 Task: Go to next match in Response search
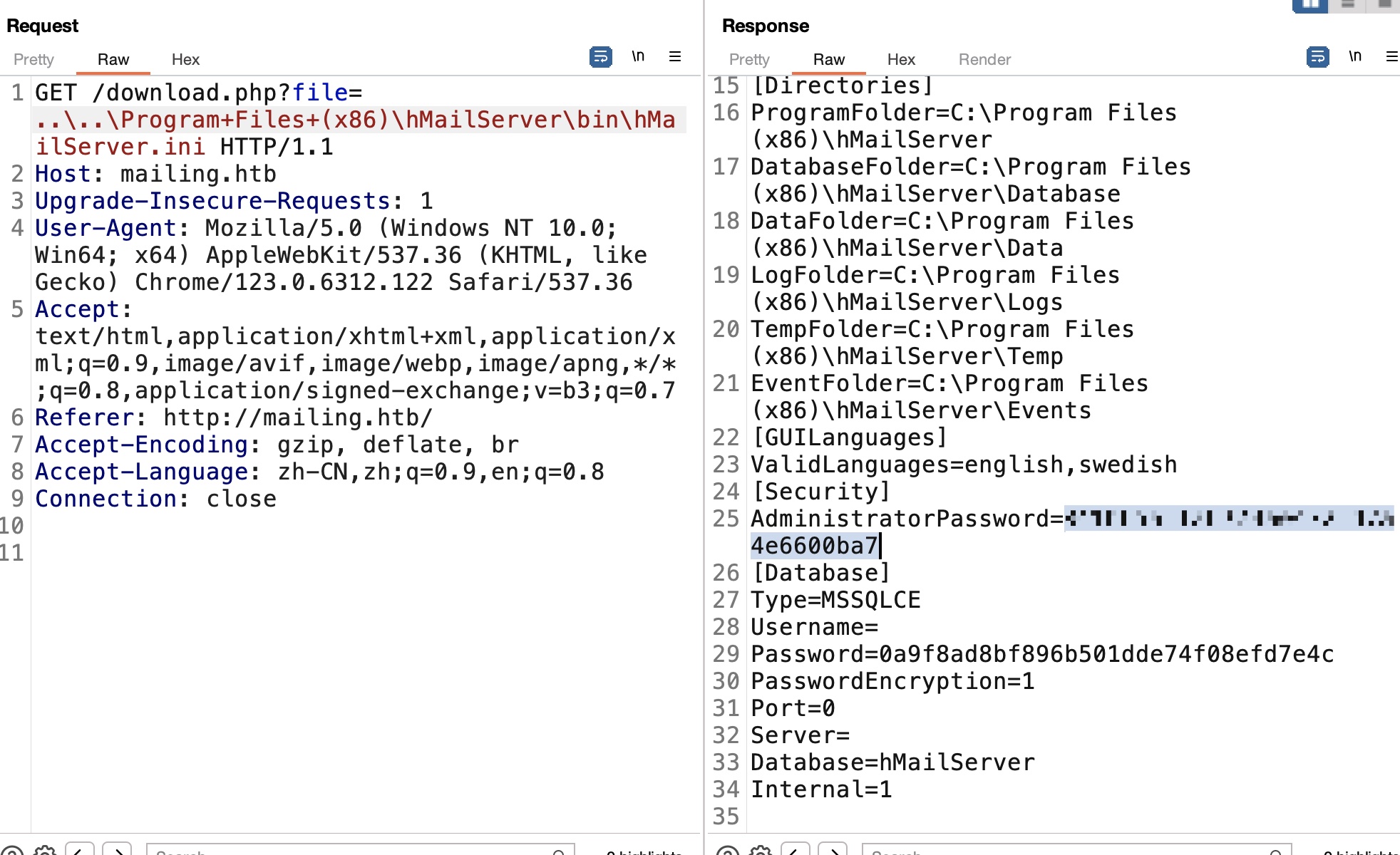833,851
